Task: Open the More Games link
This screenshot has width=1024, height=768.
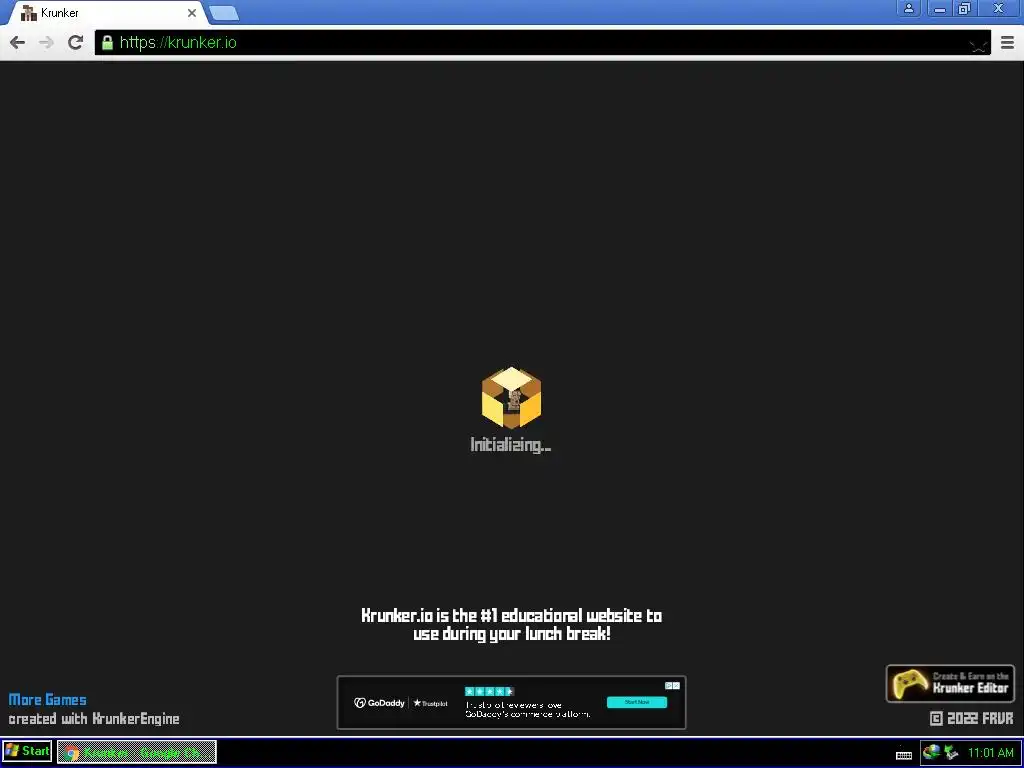Action: [x=48, y=700]
